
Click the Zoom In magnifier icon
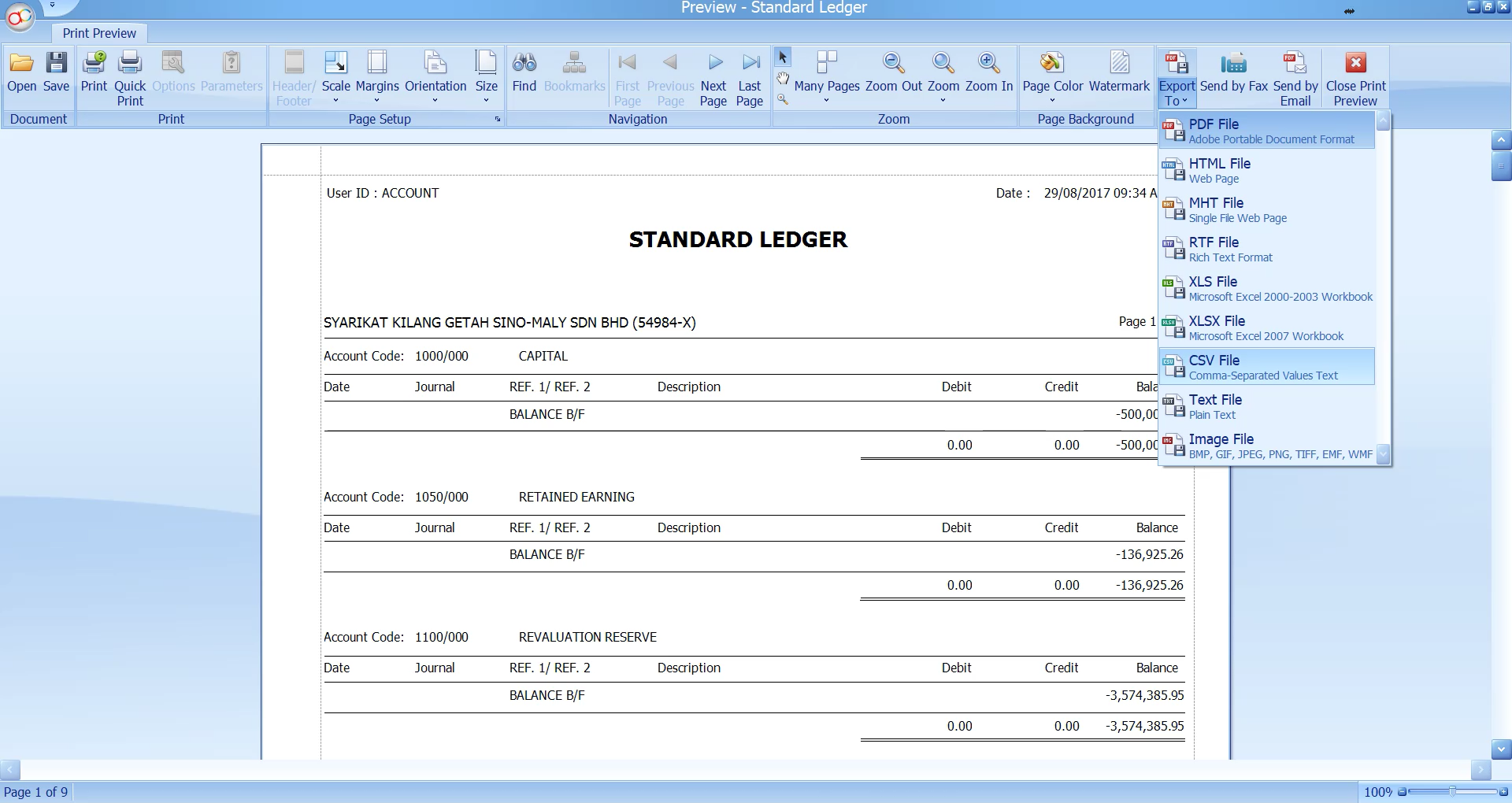[989, 63]
